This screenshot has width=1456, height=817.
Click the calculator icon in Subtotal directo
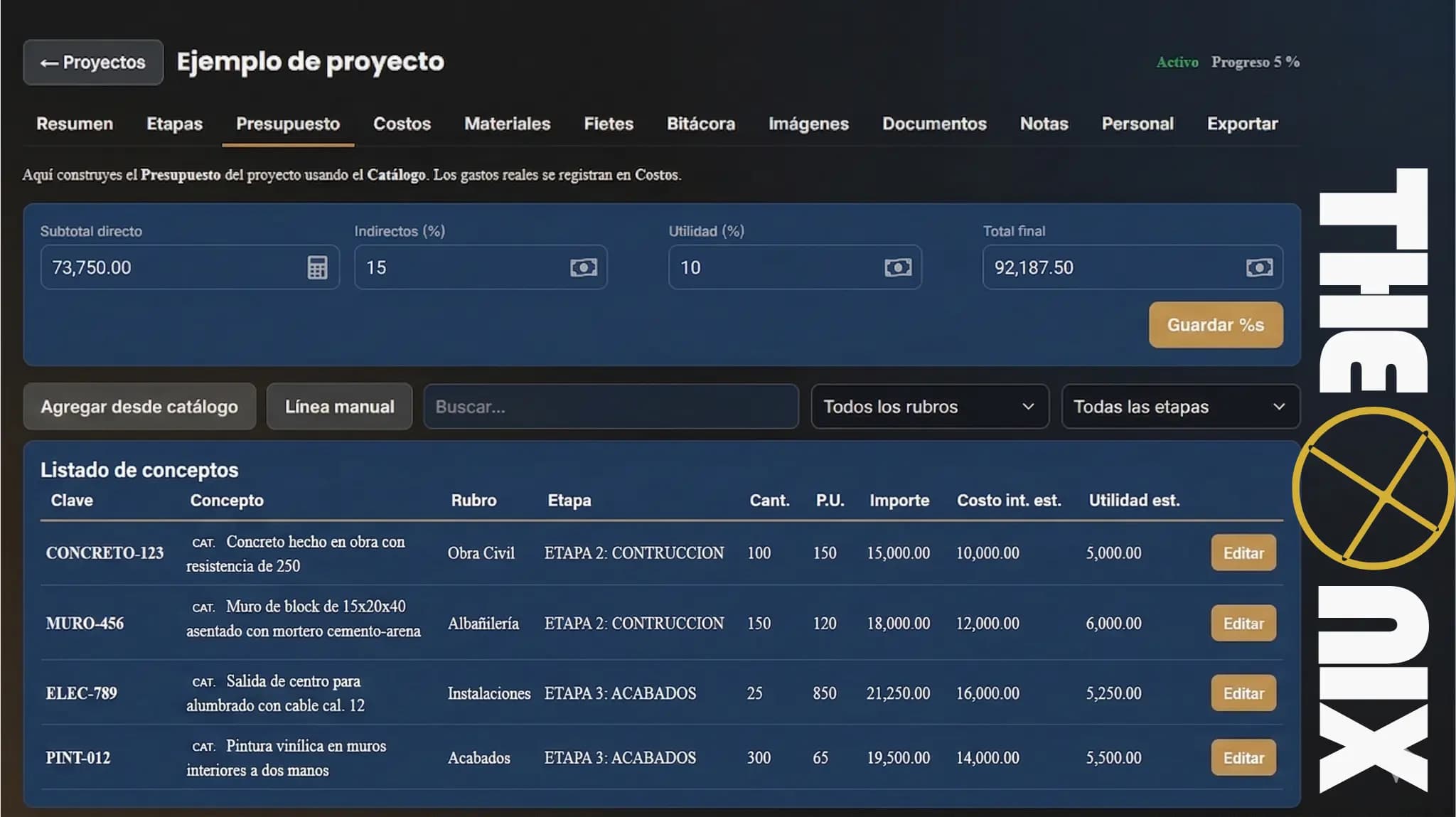click(317, 267)
